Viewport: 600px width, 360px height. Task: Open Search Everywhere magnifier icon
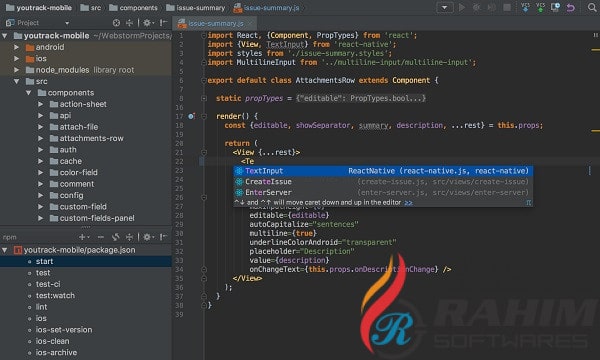pyautogui.click(x=592, y=7)
